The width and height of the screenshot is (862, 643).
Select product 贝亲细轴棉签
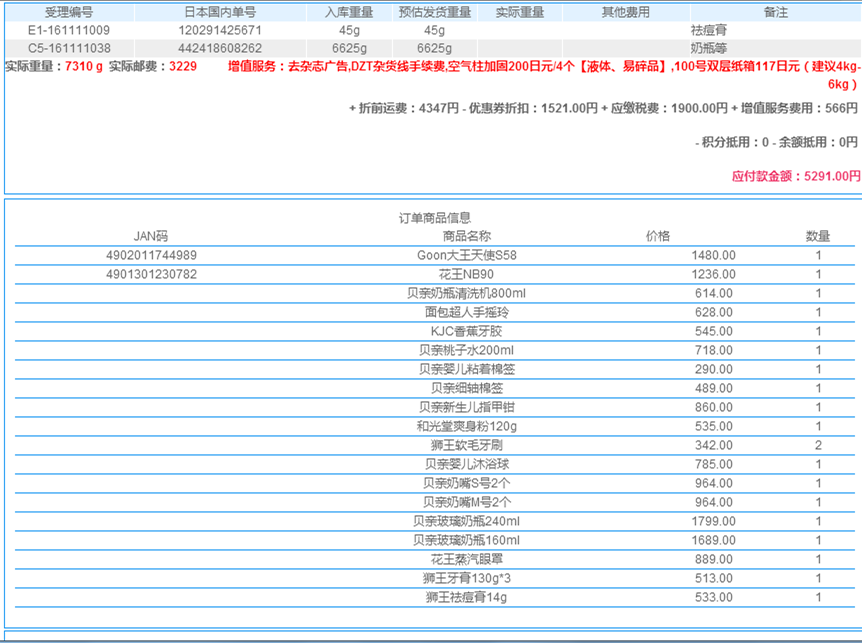point(467,389)
